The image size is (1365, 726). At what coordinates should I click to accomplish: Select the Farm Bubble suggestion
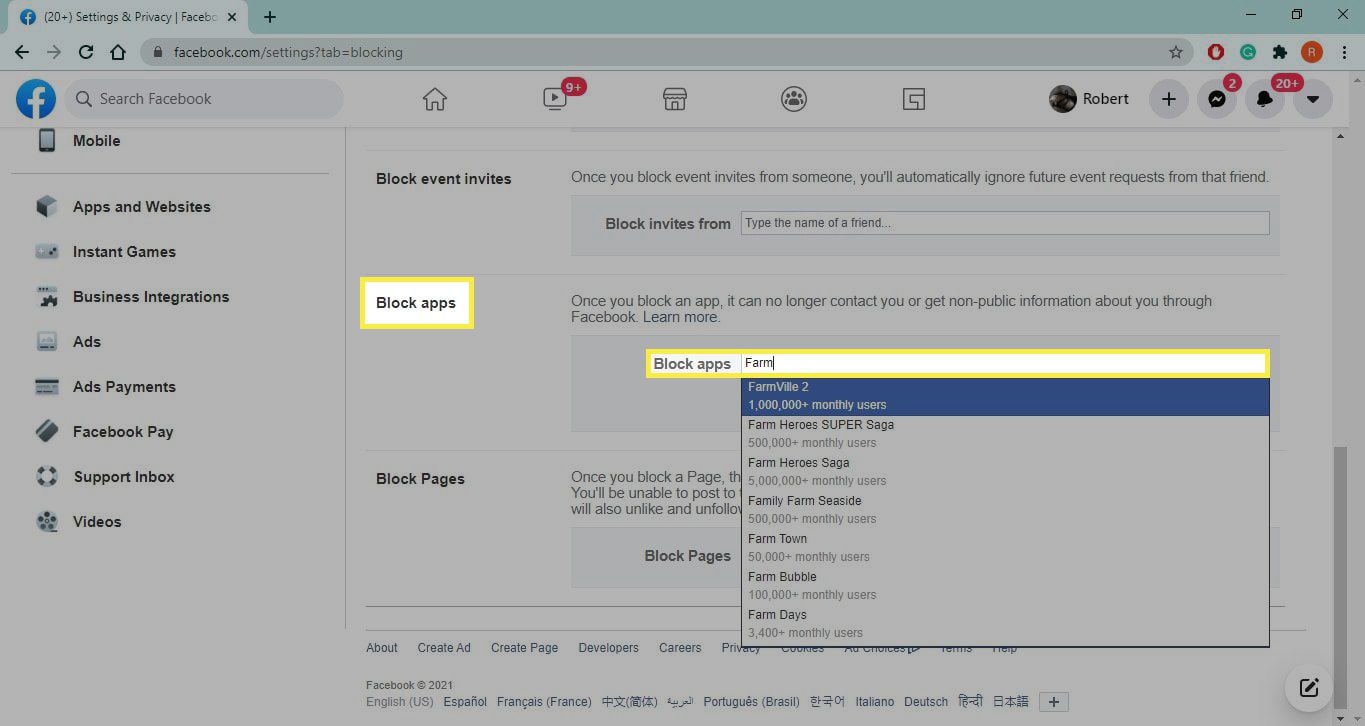pyautogui.click(x=1005, y=586)
